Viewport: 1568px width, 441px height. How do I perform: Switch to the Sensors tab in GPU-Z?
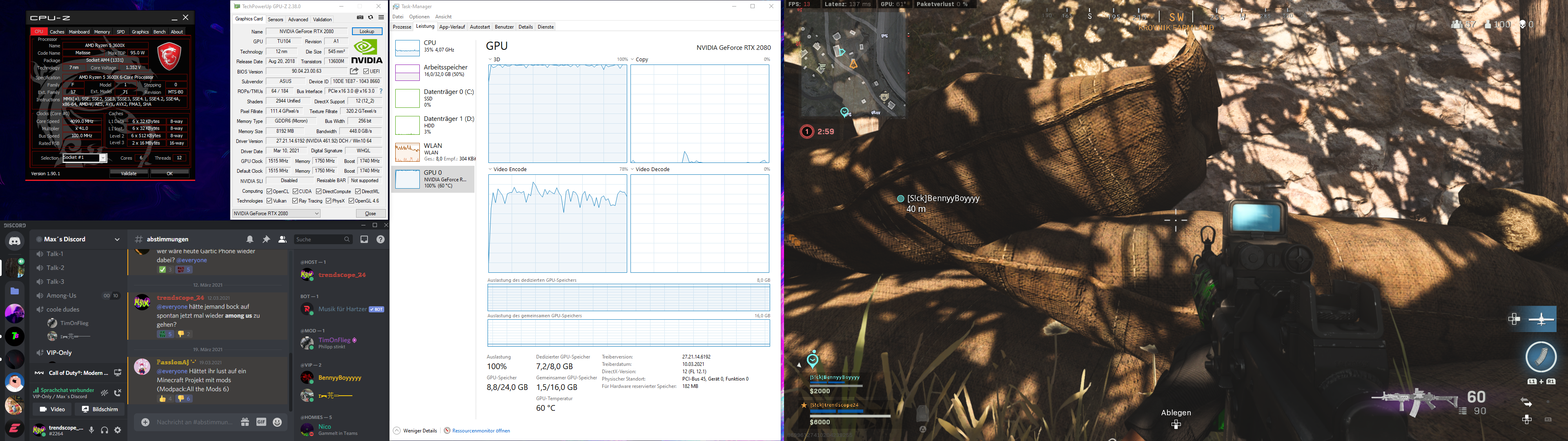[275, 20]
